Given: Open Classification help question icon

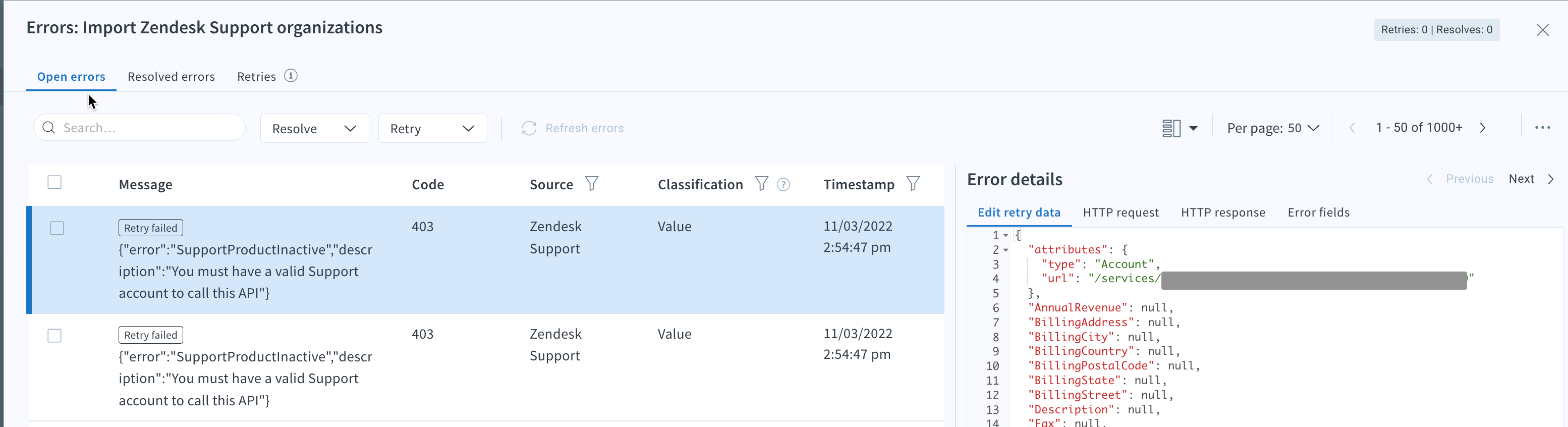Looking at the screenshot, I should (x=784, y=185).
